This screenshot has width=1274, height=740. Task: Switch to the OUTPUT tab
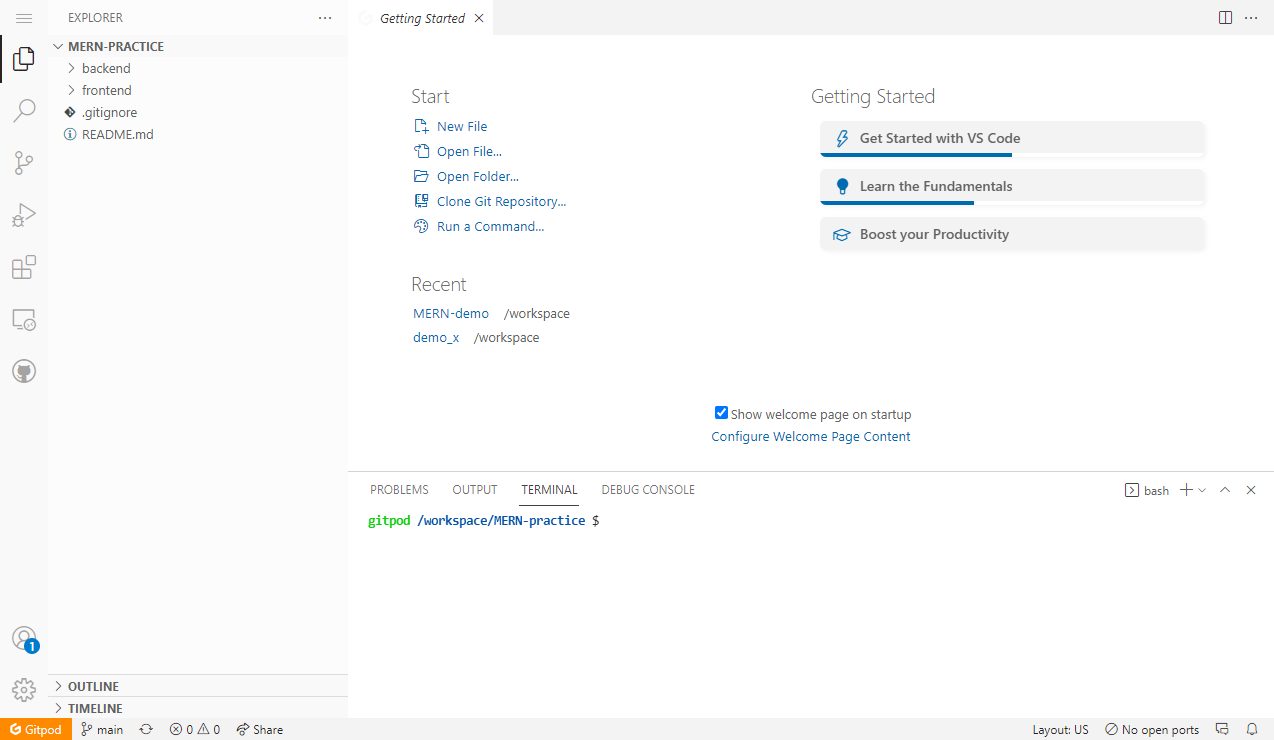tap(474, 490)
